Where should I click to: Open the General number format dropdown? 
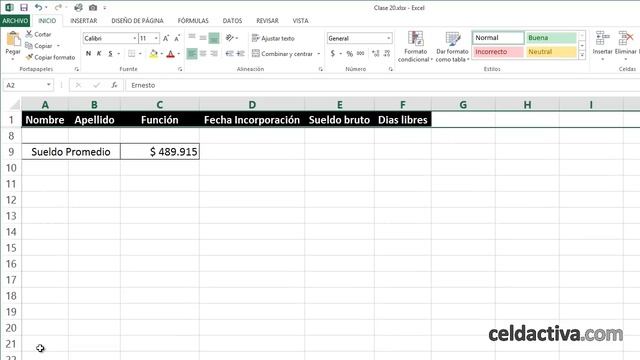pyautogui.click(x=388, y=38)
